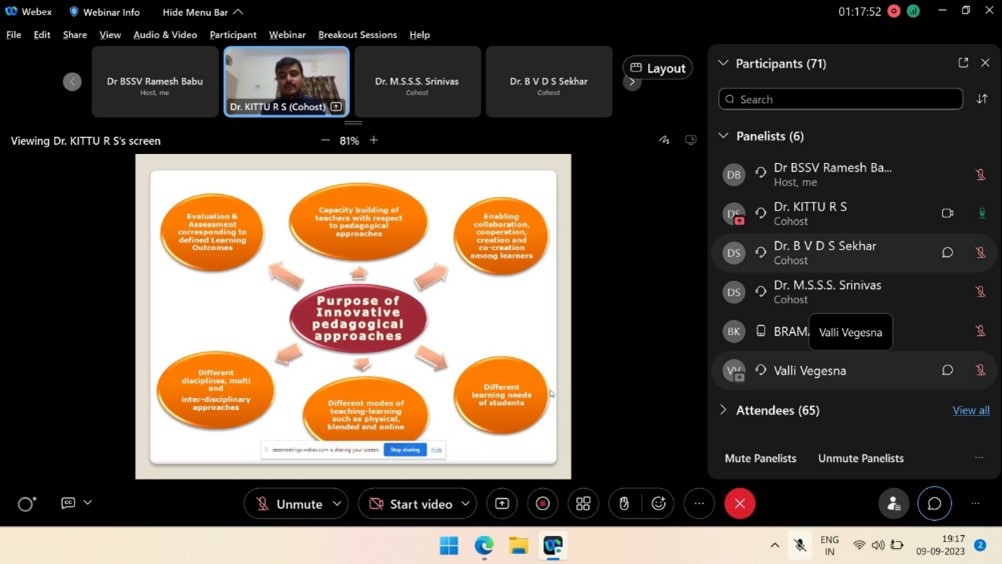
Task: Collapse the Panelists (6) section
Action: coord(724,136)
